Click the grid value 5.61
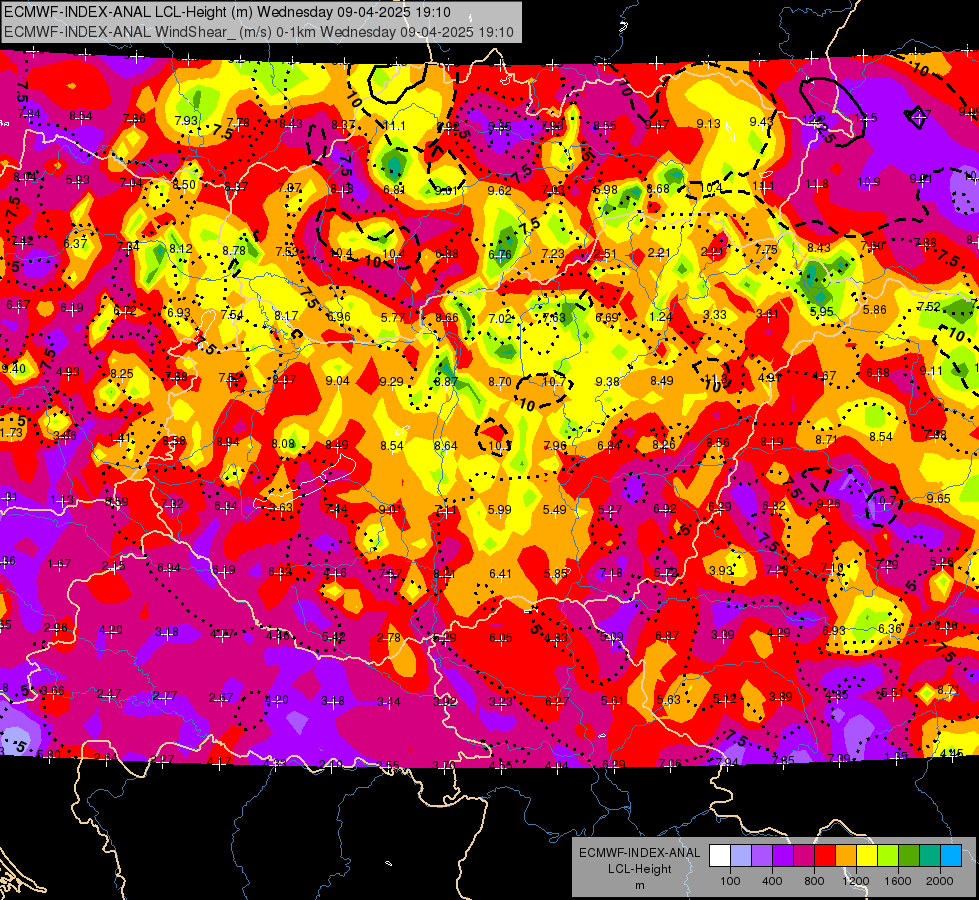 [x=612, y=701]
